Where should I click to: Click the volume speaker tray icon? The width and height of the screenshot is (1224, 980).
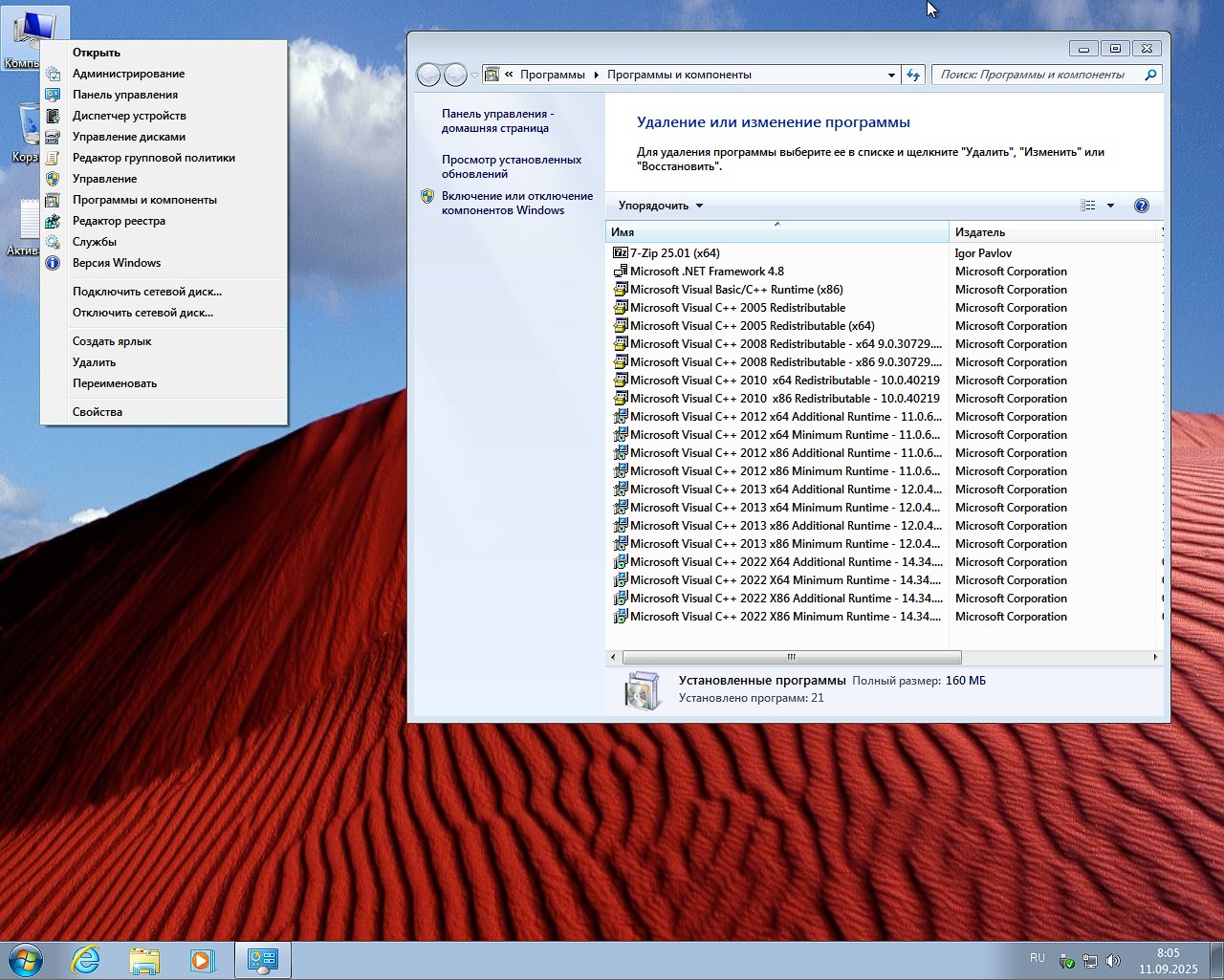coord(1112,961)
